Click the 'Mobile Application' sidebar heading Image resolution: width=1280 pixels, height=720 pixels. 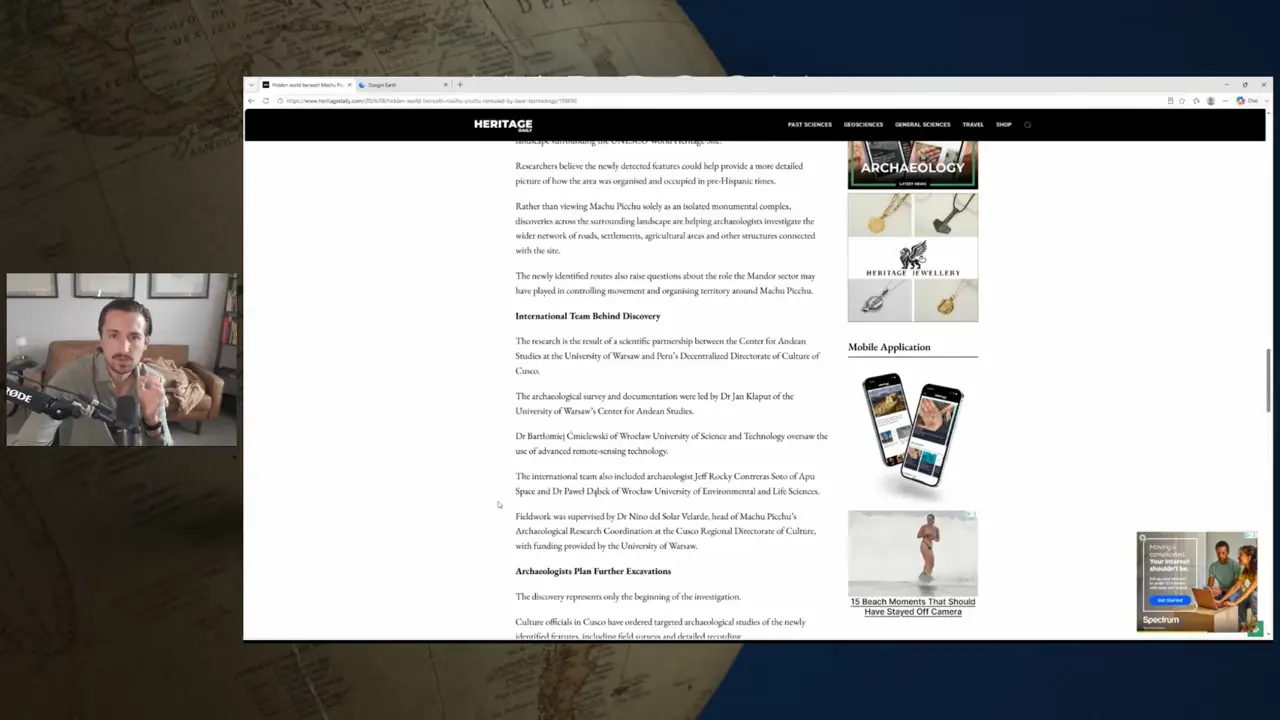tap(889, 347)
